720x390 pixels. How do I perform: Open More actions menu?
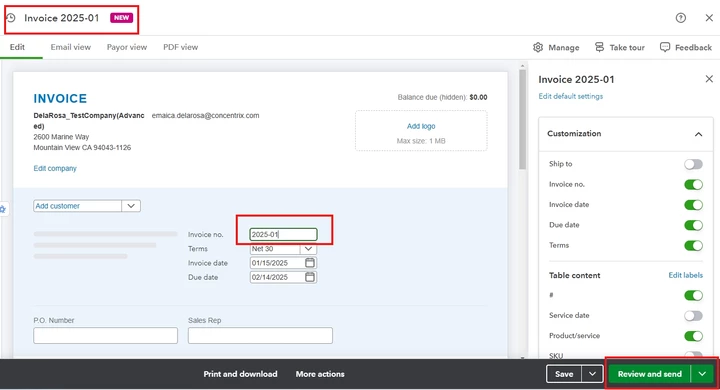320,374
